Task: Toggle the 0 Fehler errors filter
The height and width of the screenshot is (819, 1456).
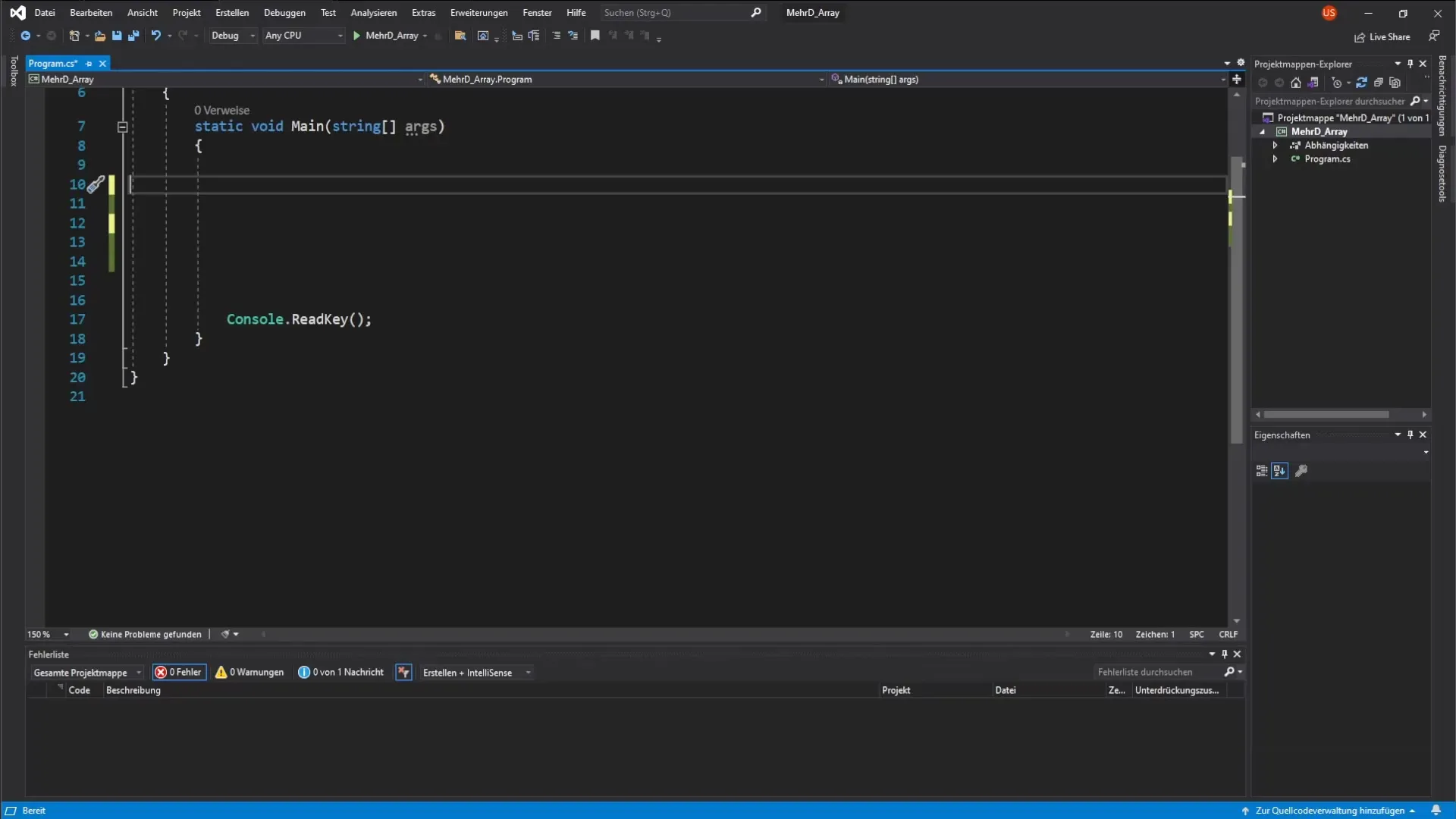Action: [x=180, y=673]
